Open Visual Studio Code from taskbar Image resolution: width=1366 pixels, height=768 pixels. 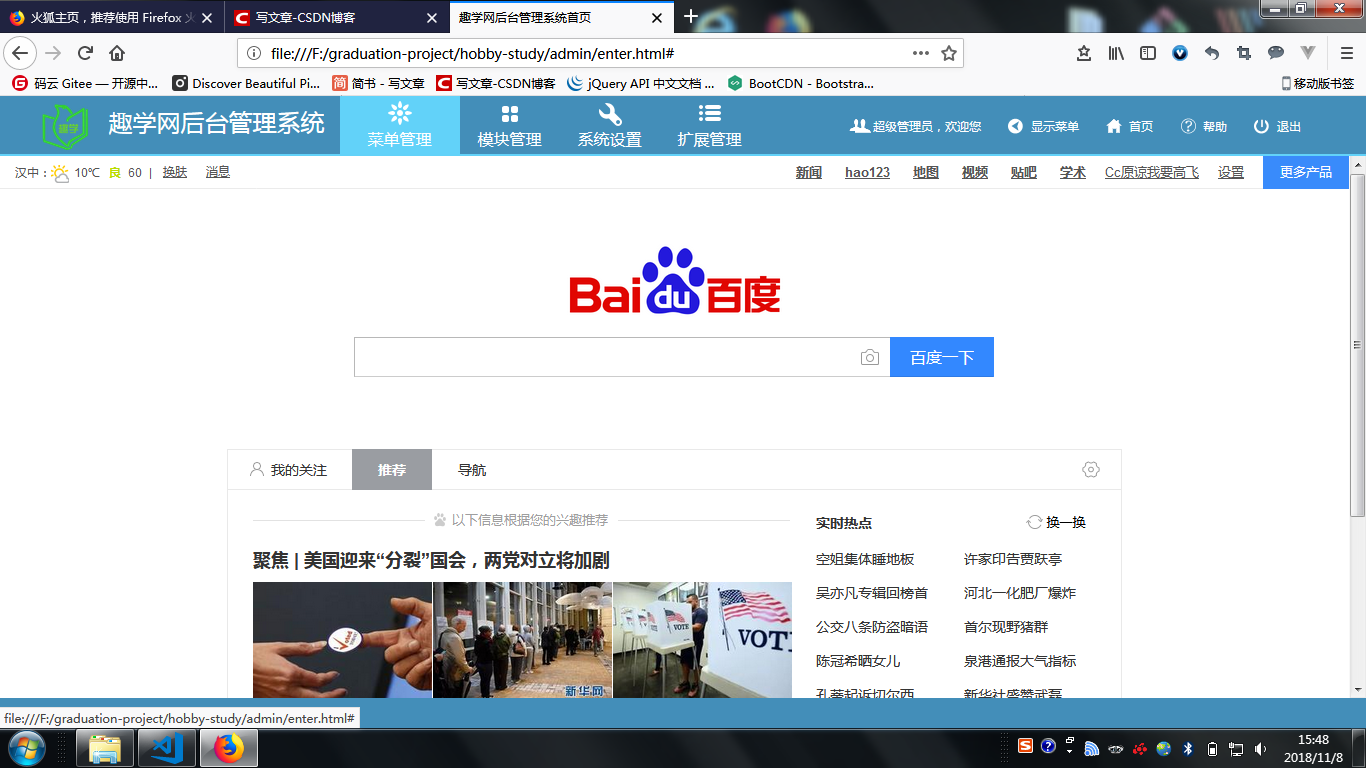click(x=167, y=748)
